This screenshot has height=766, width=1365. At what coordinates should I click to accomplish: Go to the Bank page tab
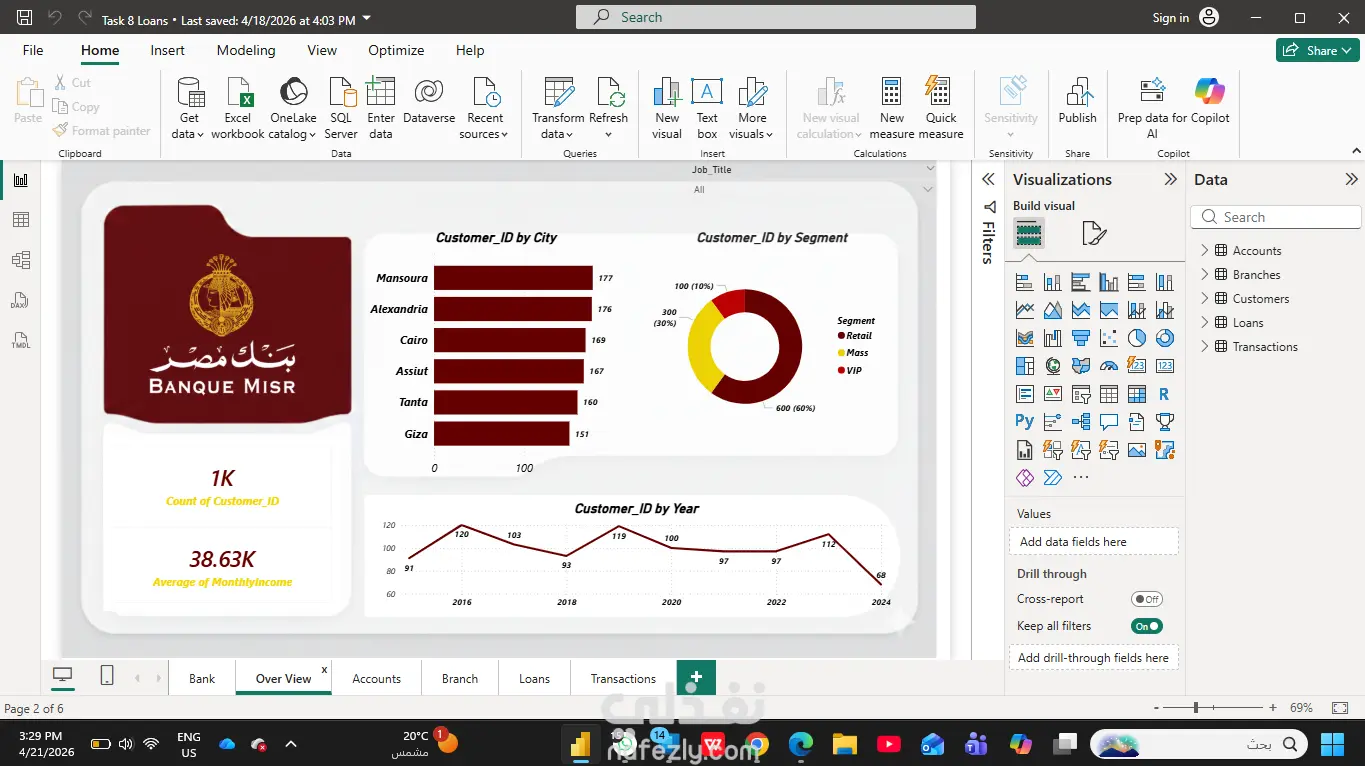coord(202,678)
